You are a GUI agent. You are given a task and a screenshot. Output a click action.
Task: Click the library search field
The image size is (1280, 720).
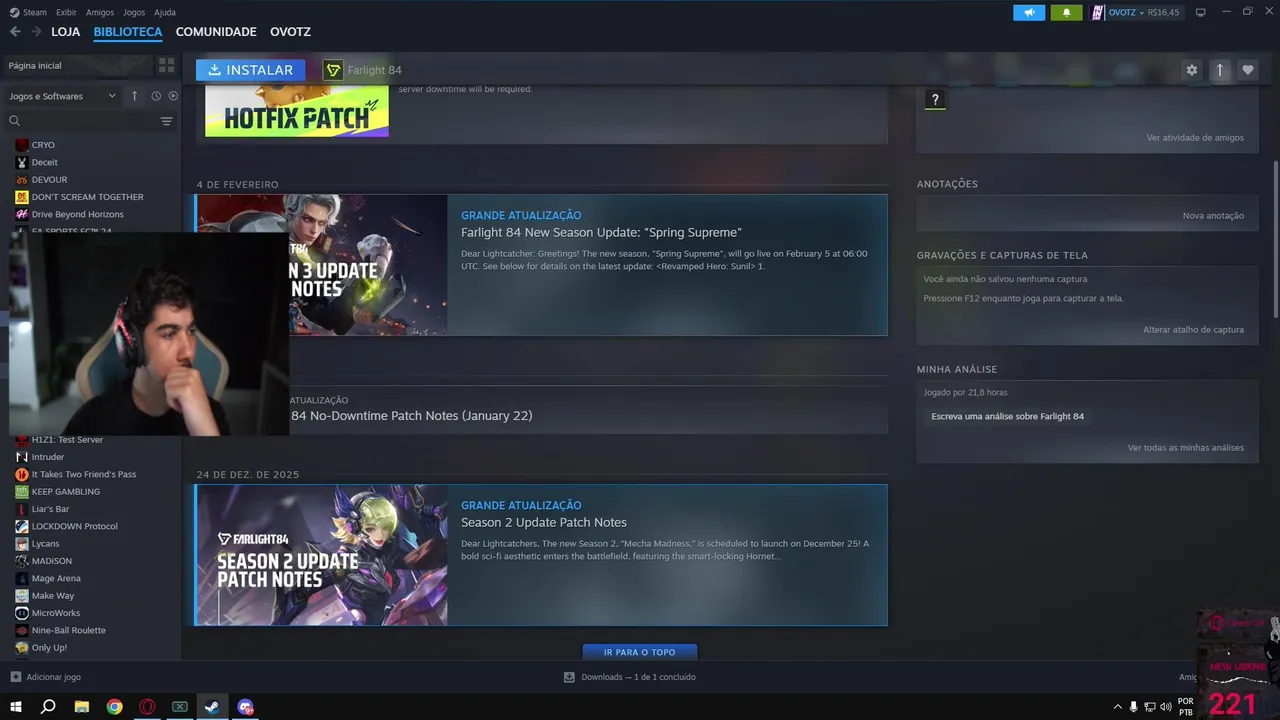click(x=82, y=121)
